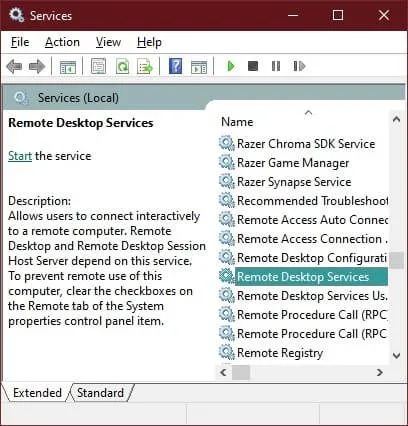This screenshot has height=426, width=408.
Task: Click the gear icon beside Razer Chroma SDK Service
Action: click(227, 143)
